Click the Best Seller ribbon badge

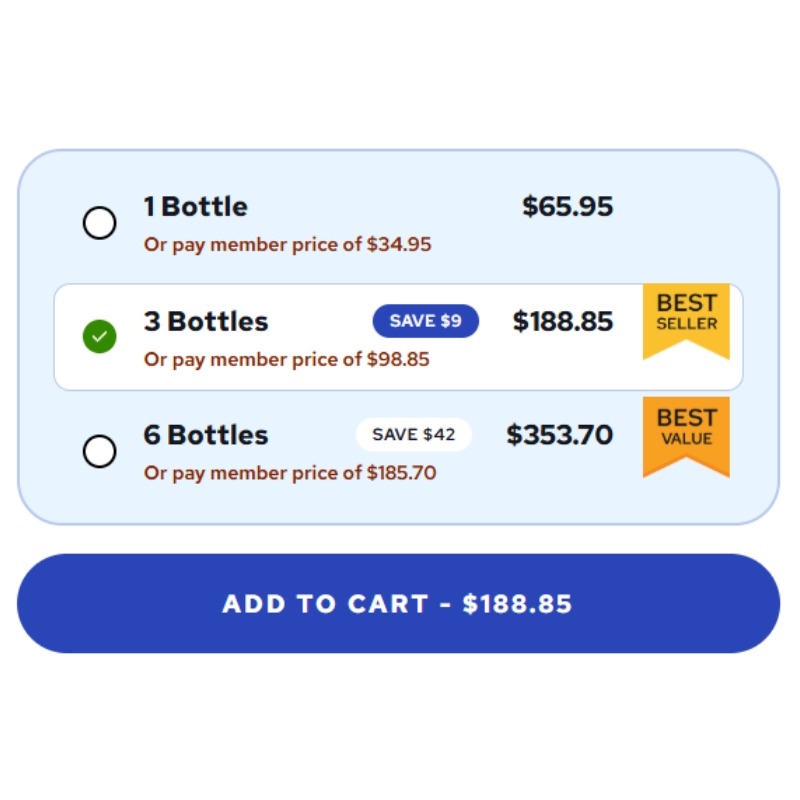686,321
